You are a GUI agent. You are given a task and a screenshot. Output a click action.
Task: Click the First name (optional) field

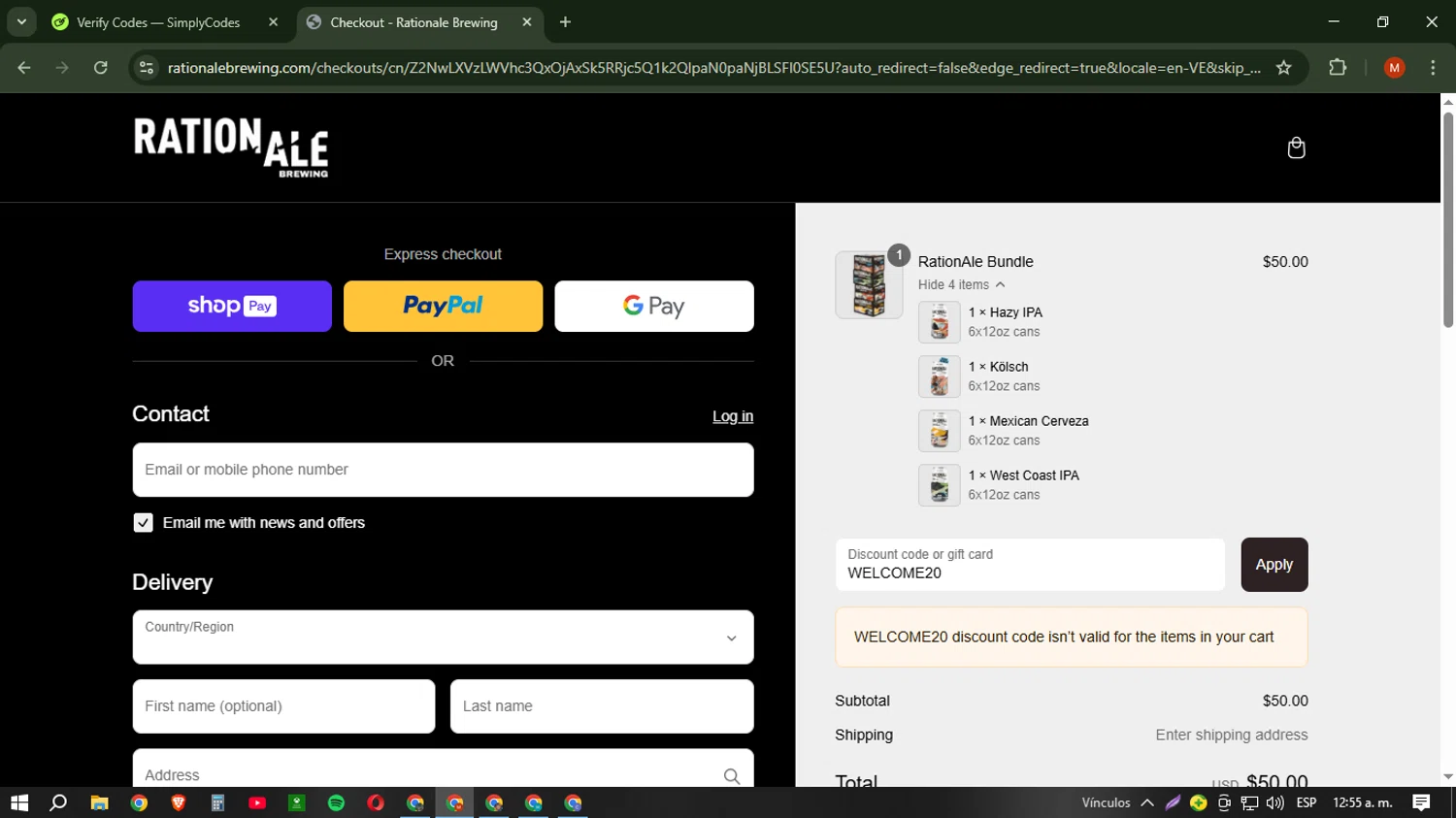(x=283, y=706)
